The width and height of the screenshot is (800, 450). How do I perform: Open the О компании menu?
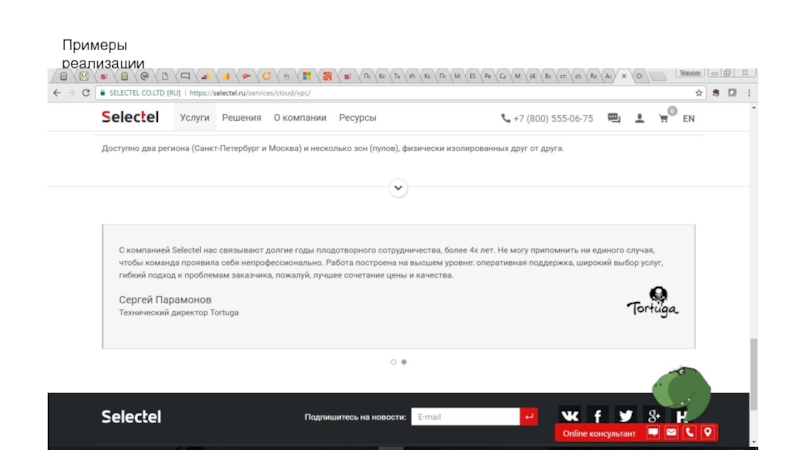coord(300,117)
